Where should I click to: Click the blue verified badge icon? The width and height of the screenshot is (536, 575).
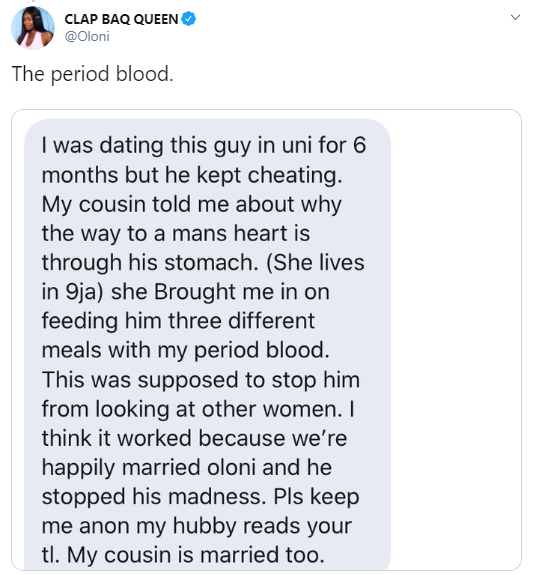(189, 19)
